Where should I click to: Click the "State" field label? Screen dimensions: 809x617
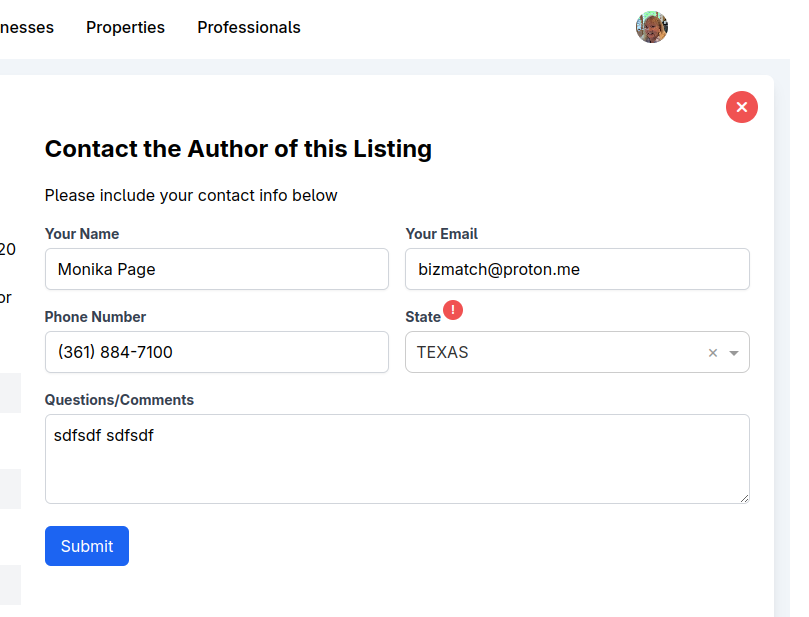click(422, 317)
